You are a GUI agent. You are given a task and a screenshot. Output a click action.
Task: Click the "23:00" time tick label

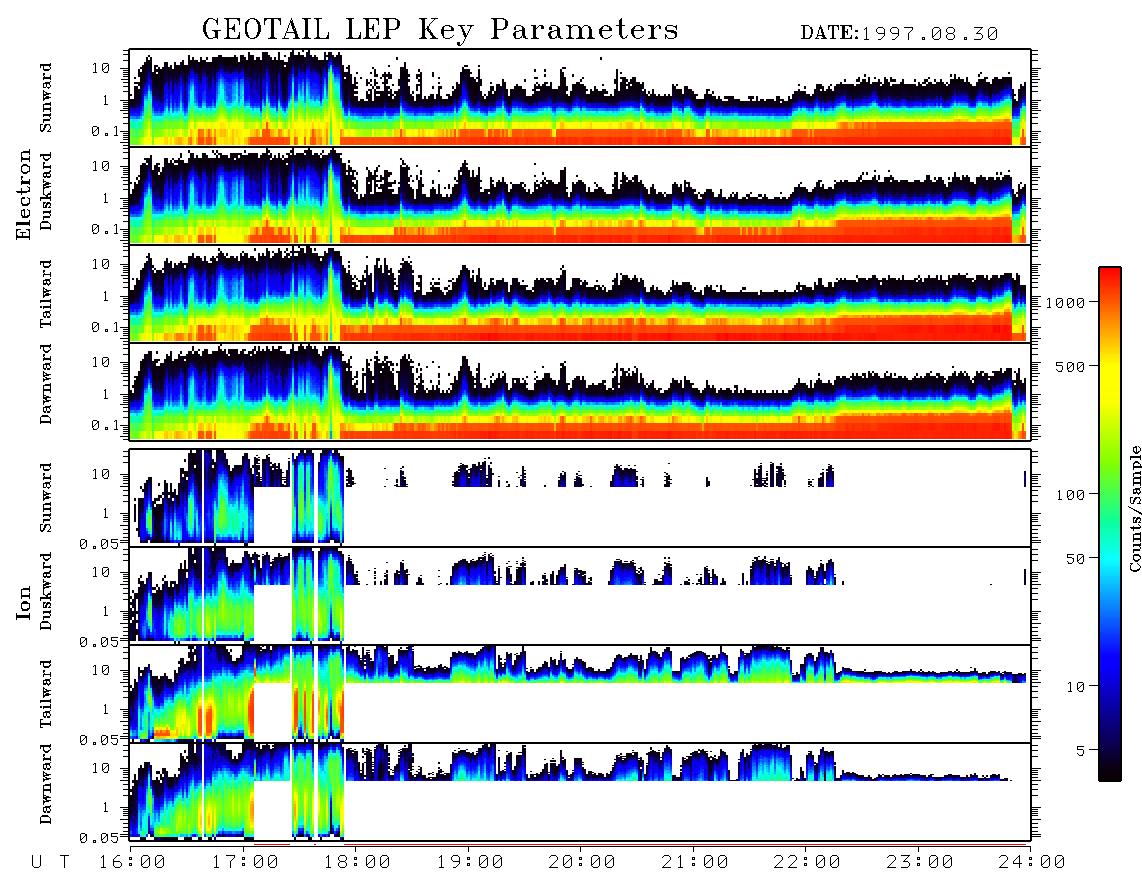click(919, 862)
